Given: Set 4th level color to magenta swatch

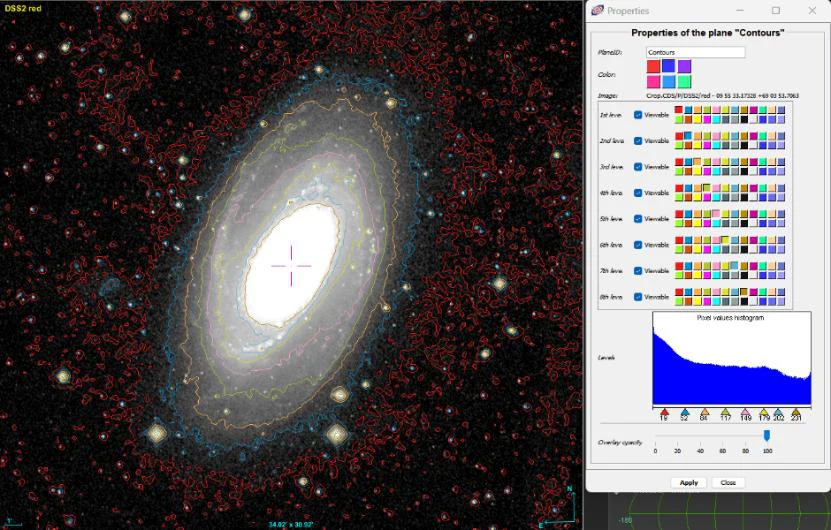Looking at the screenshot, I should 707,197.
